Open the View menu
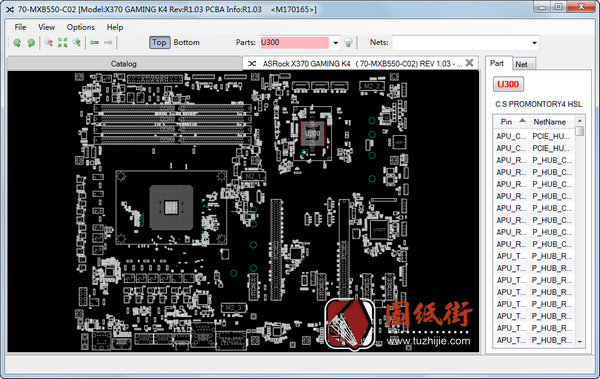The height and width of the screenshot is (379, 600). [x=46, y=27]
